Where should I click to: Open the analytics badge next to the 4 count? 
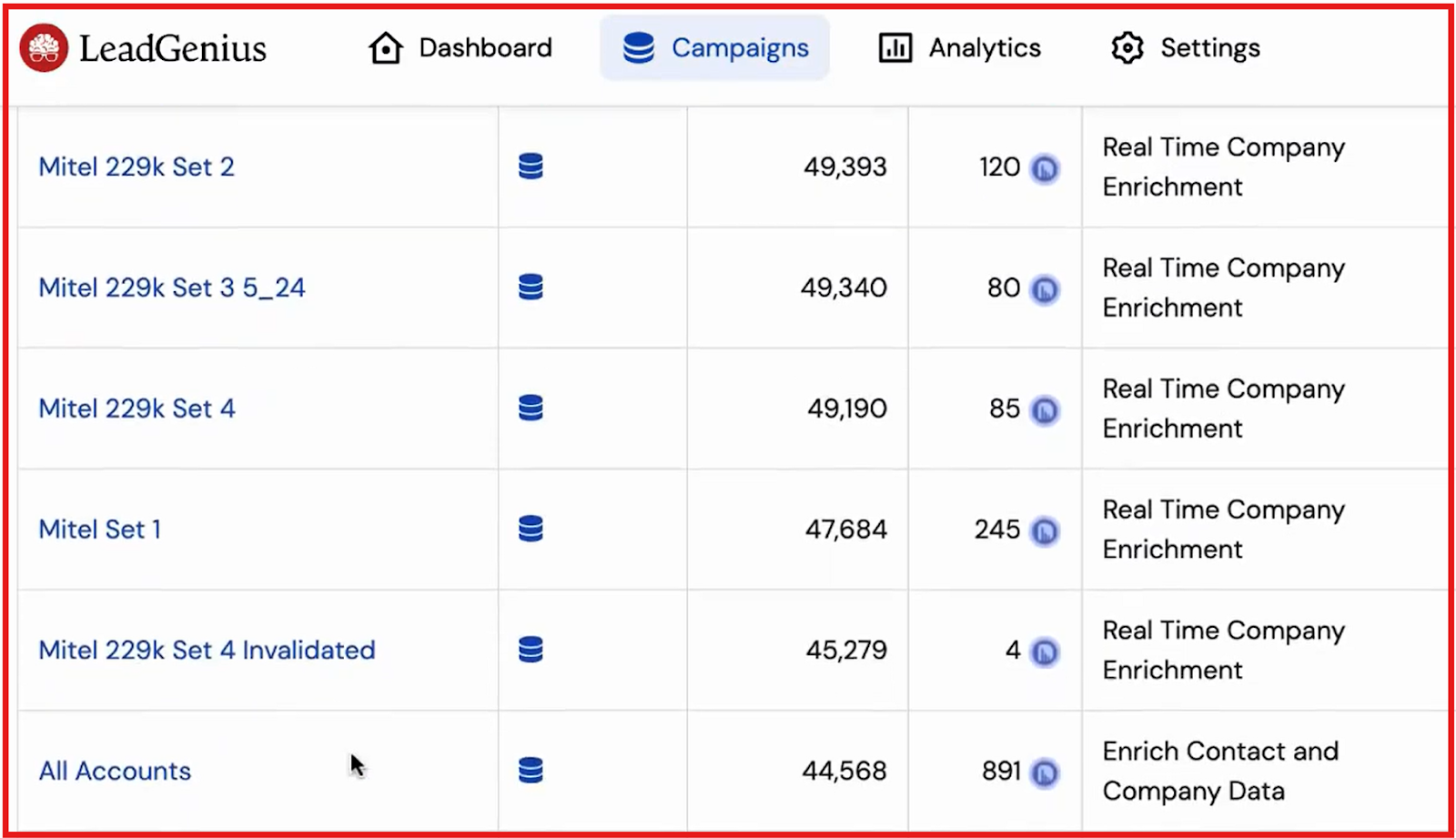(1045, 651)
